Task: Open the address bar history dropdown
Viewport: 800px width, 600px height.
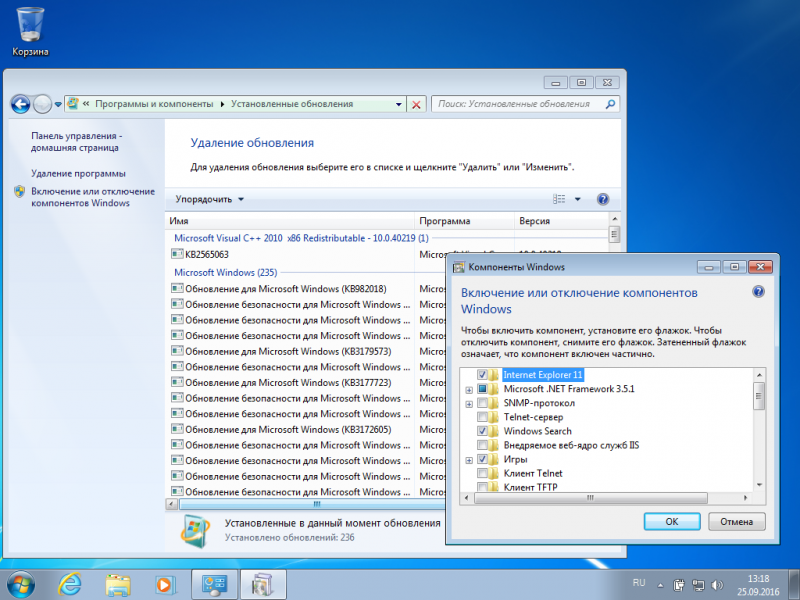Action: point(398,104)
